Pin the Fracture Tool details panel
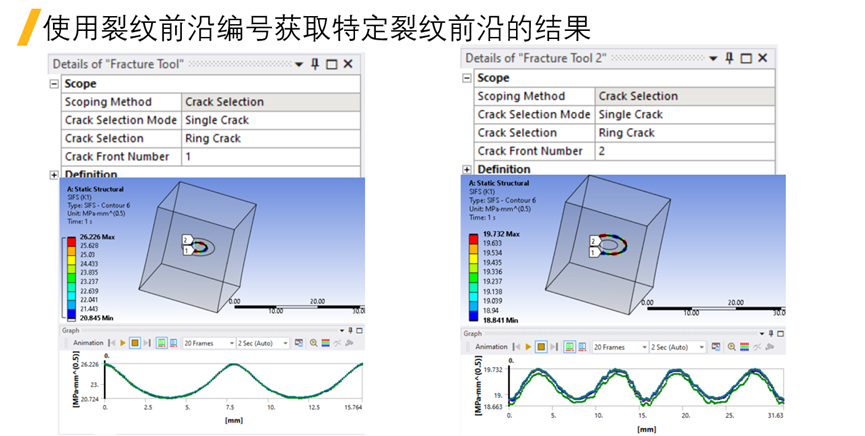865x436 pixels. tap(315, 64)
